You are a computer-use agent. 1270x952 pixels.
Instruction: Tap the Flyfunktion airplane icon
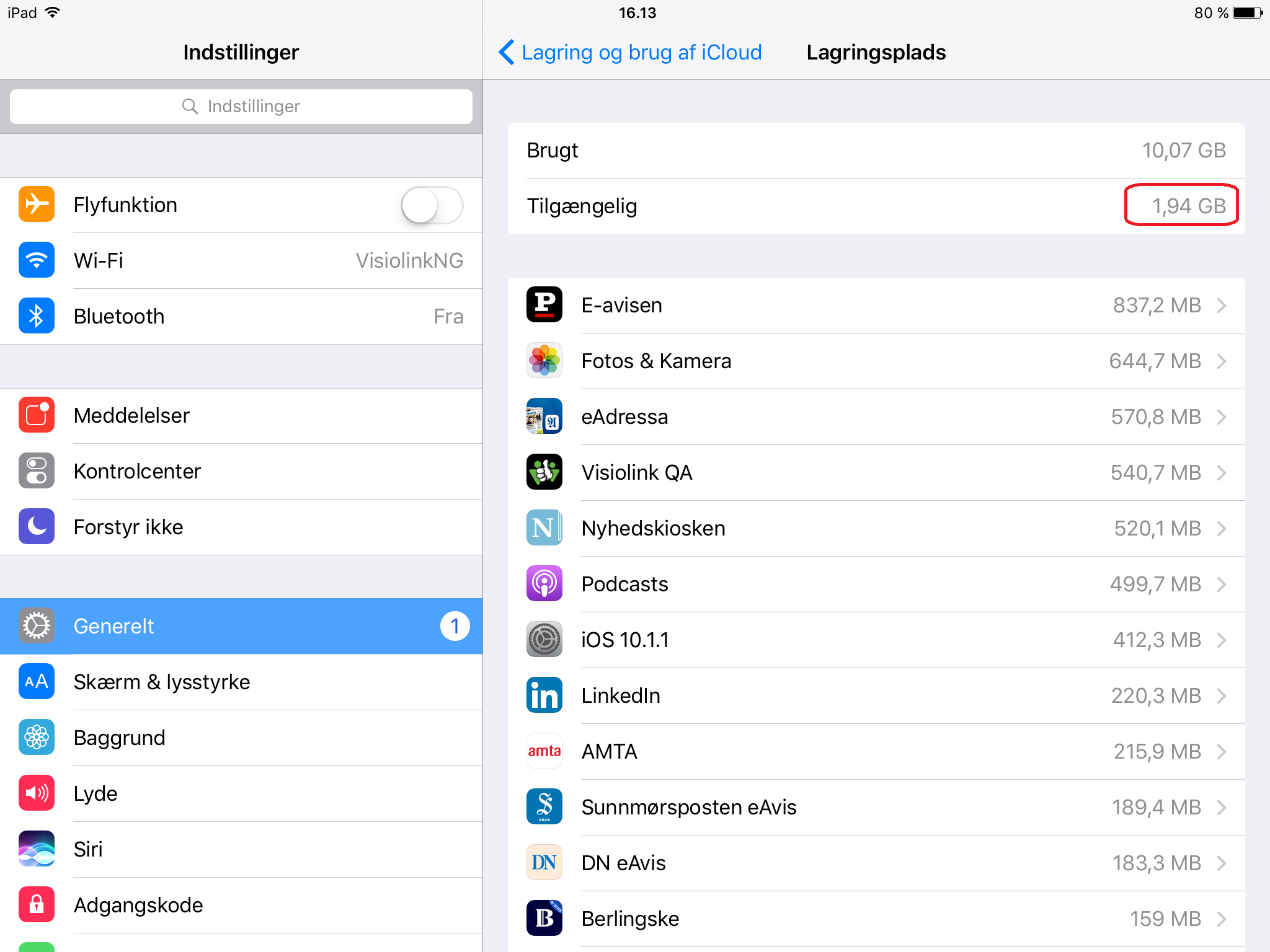click(x=37, y=205)
